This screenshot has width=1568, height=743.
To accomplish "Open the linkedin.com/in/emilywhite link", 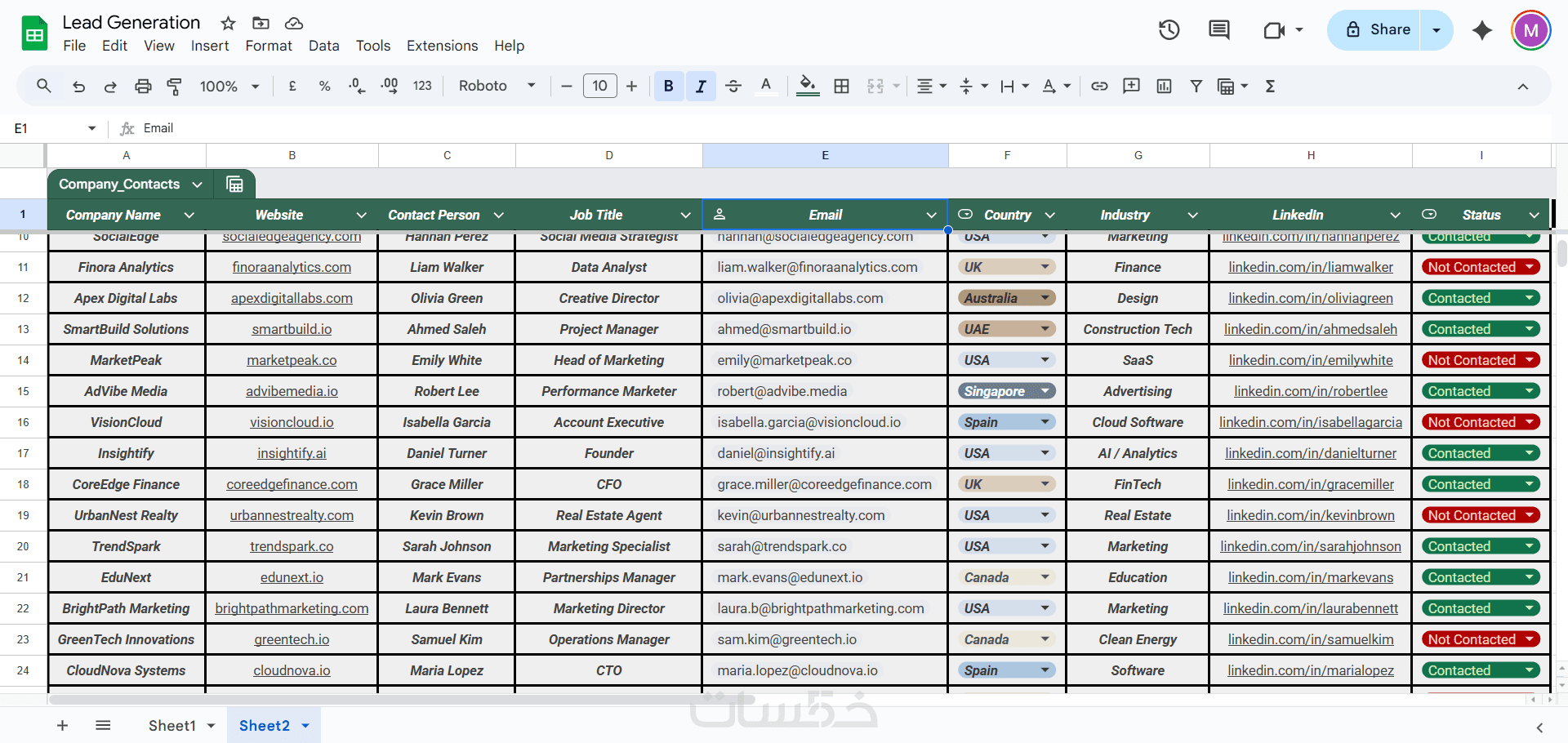I will [1311, 360].
